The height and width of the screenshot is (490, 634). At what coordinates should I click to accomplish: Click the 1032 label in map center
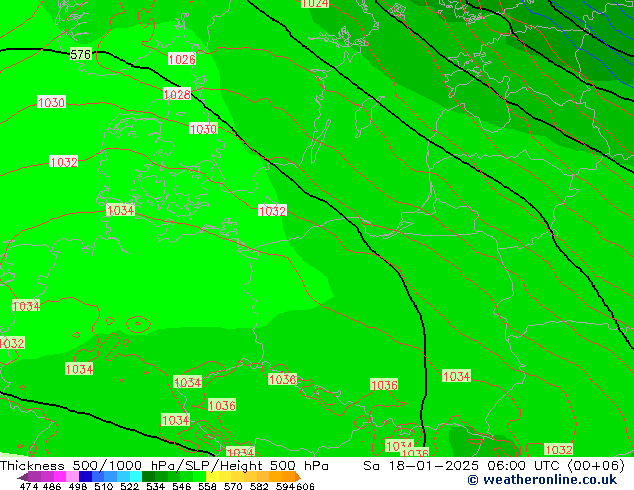pyautogui.click(x=272, y=211)
